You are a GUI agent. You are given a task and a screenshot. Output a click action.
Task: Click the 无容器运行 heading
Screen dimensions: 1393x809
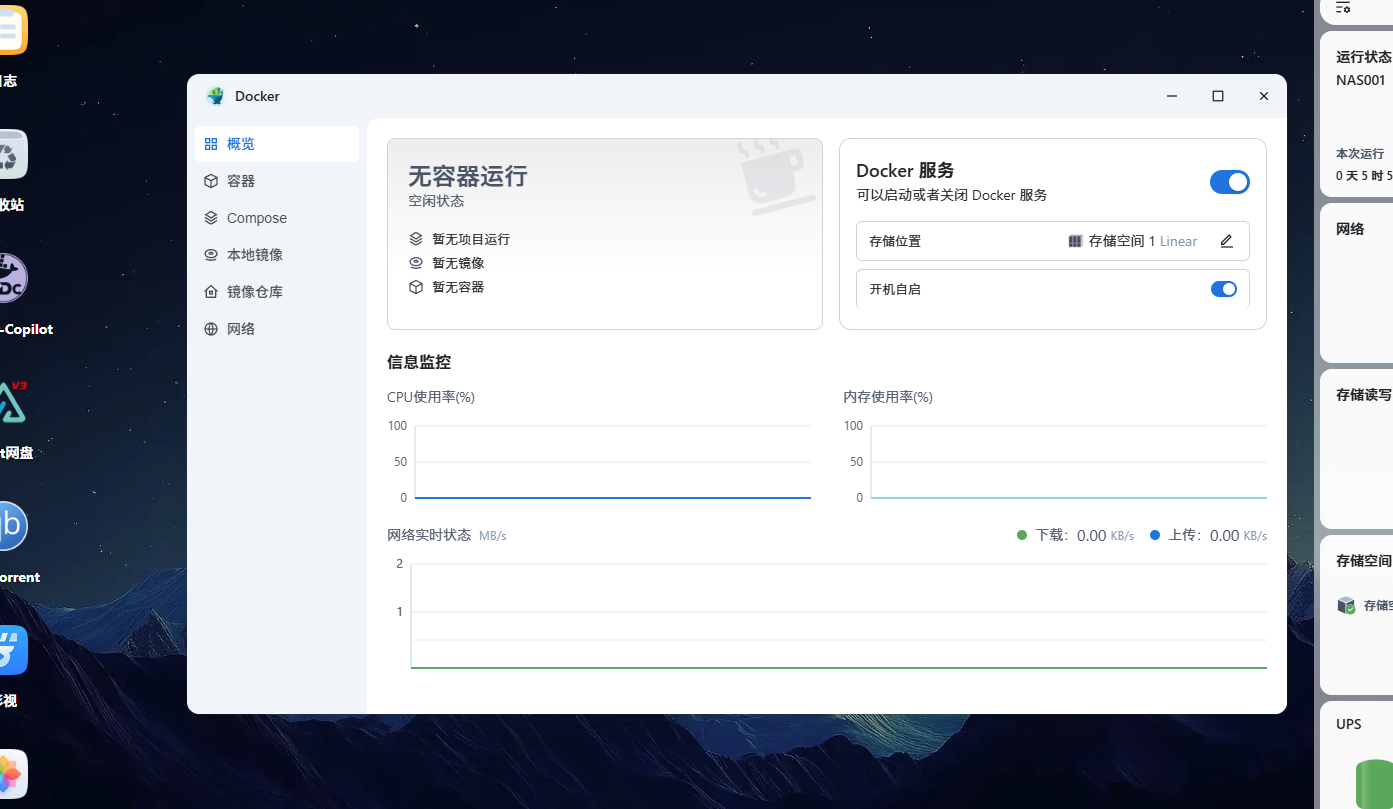click(467, 177)
